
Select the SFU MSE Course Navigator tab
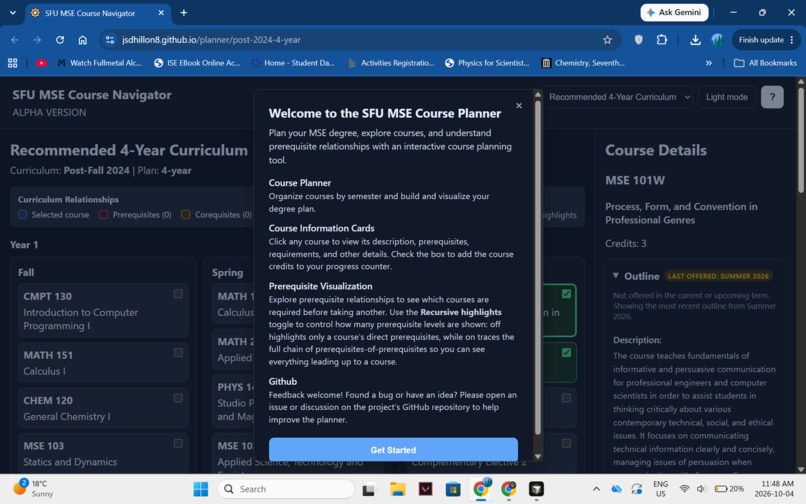click(98, 13)
